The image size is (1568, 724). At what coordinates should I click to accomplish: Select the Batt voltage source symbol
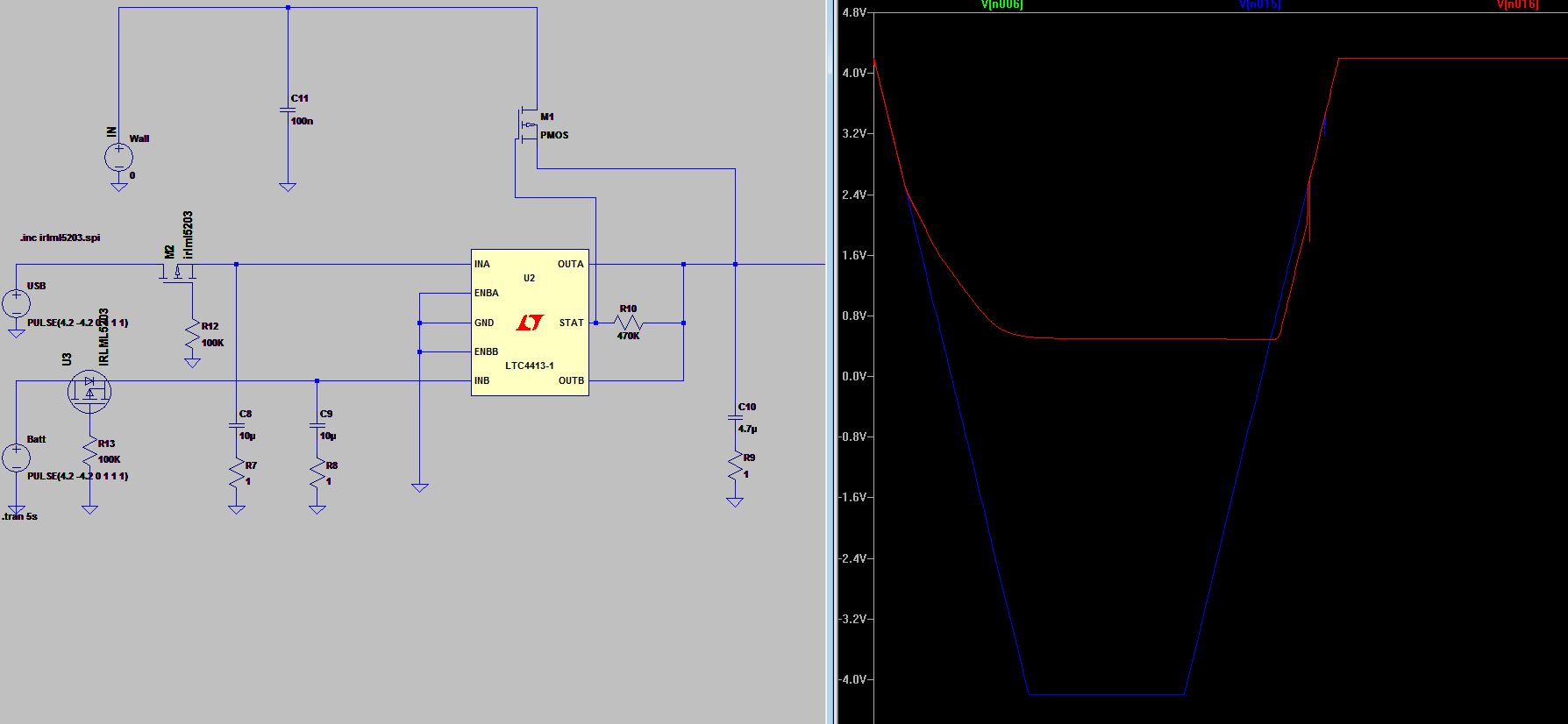[x=16, y=458]
